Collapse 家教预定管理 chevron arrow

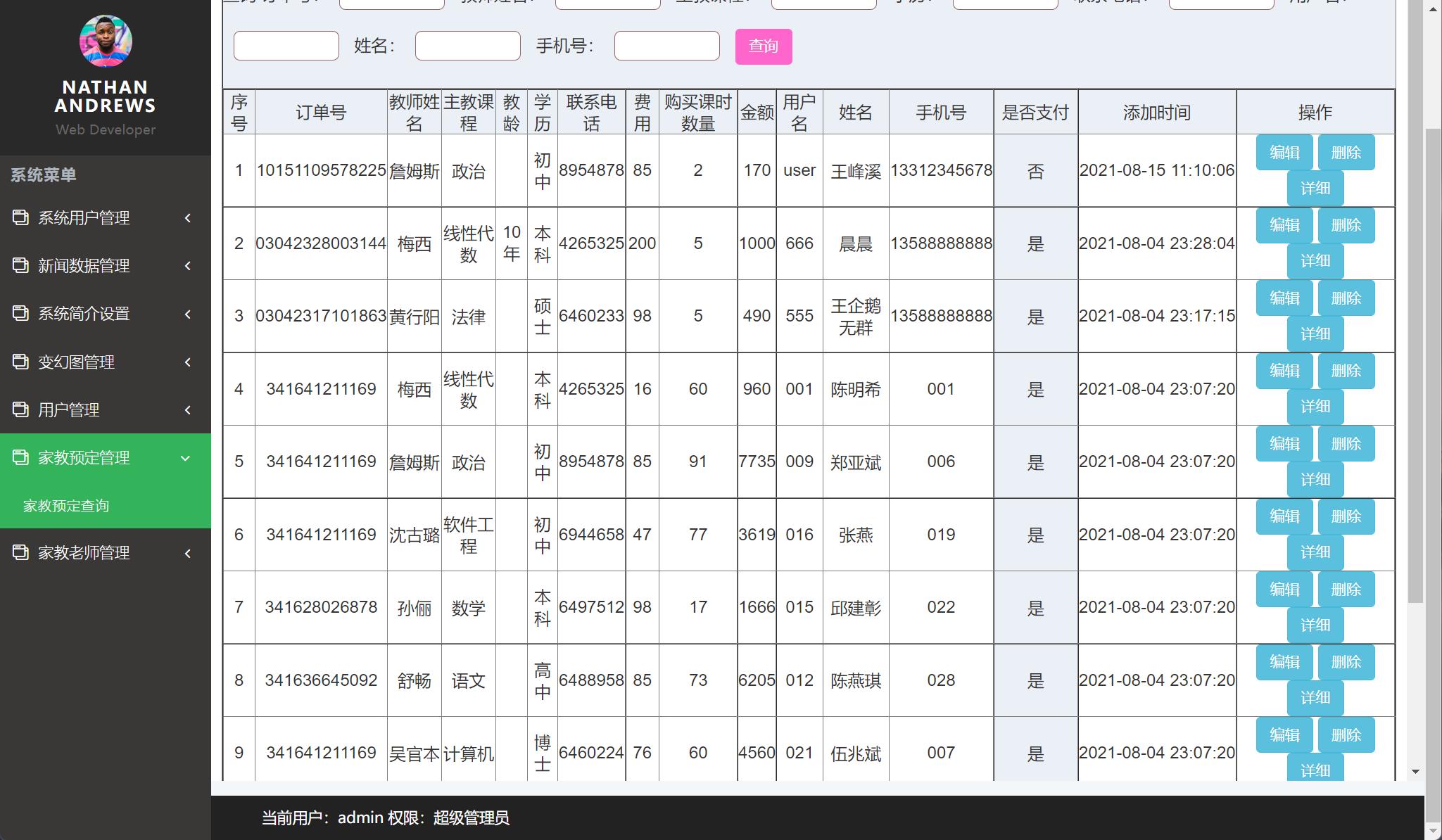[x=186, y=458]
